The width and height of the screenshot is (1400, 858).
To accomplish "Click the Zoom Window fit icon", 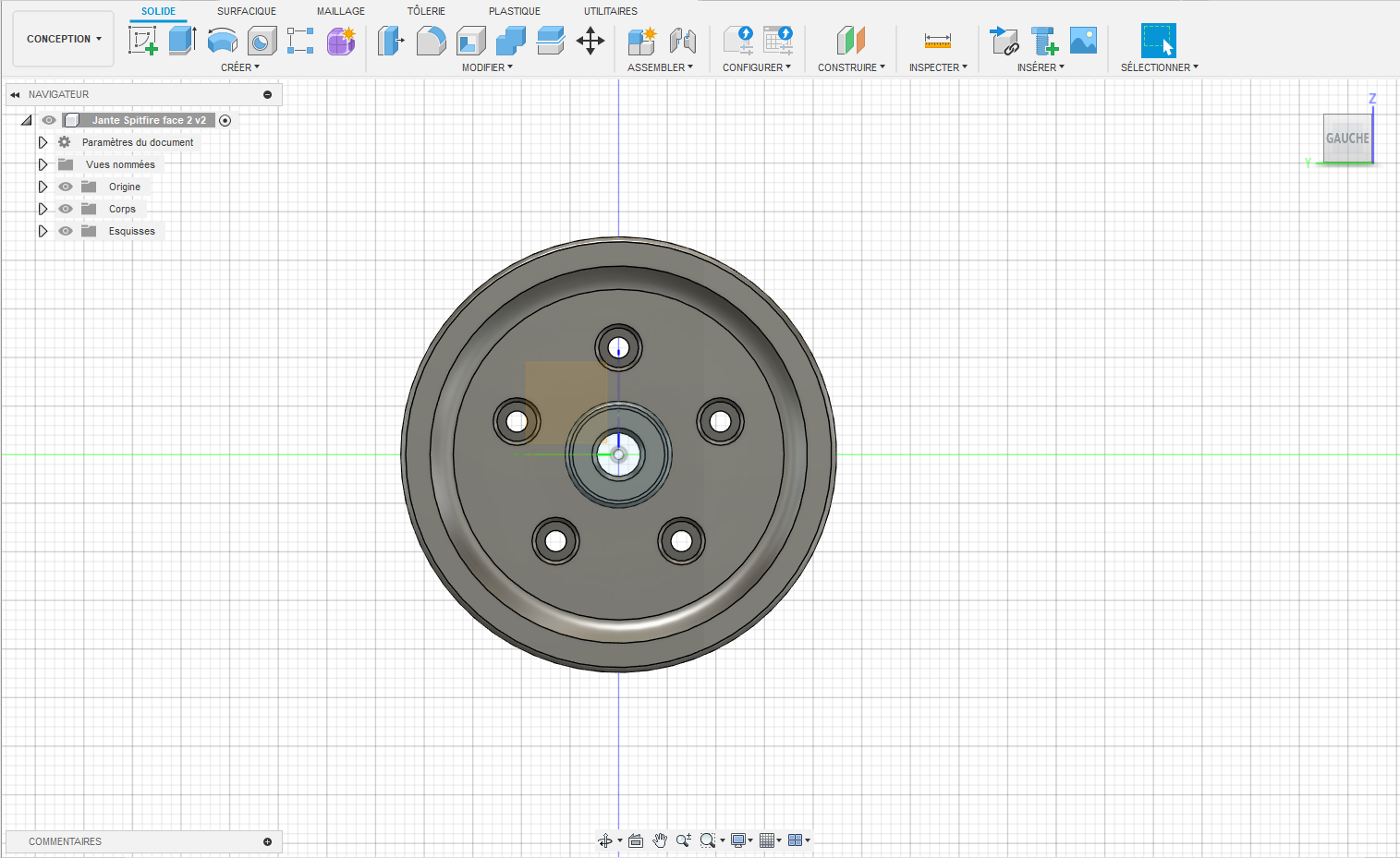I will [x=708, y=840].
